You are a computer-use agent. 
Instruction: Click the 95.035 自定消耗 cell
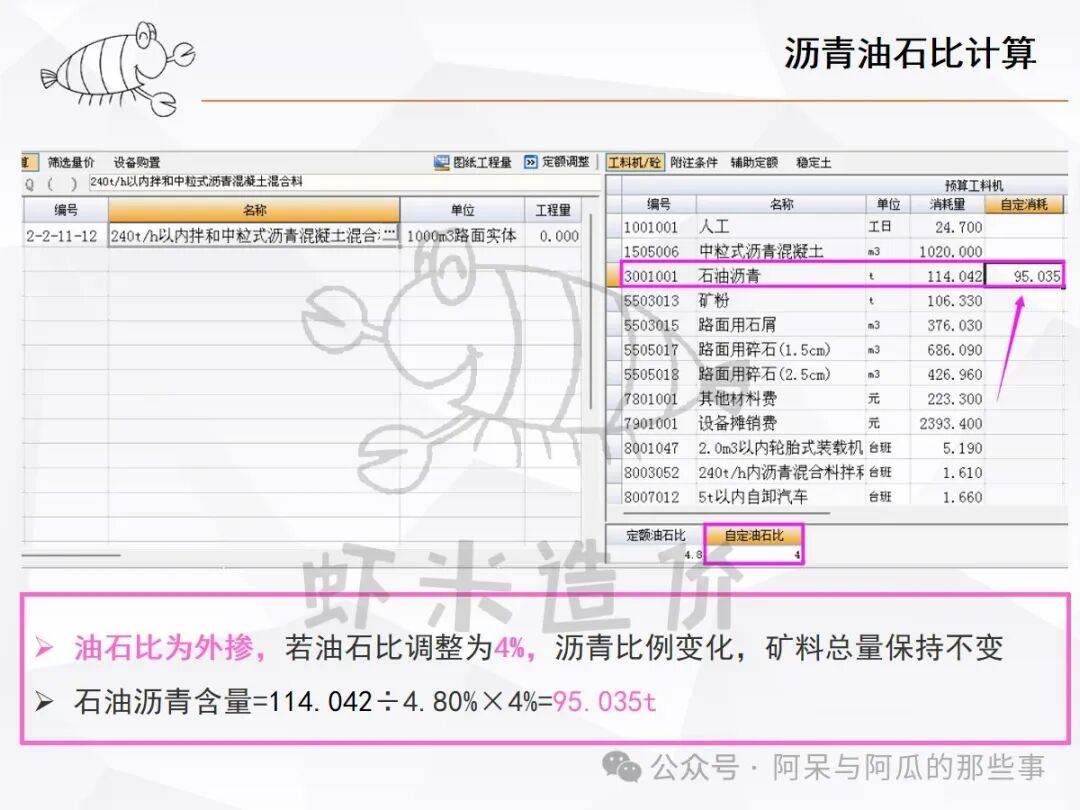pyautogui.click(x=1024, y=276)
